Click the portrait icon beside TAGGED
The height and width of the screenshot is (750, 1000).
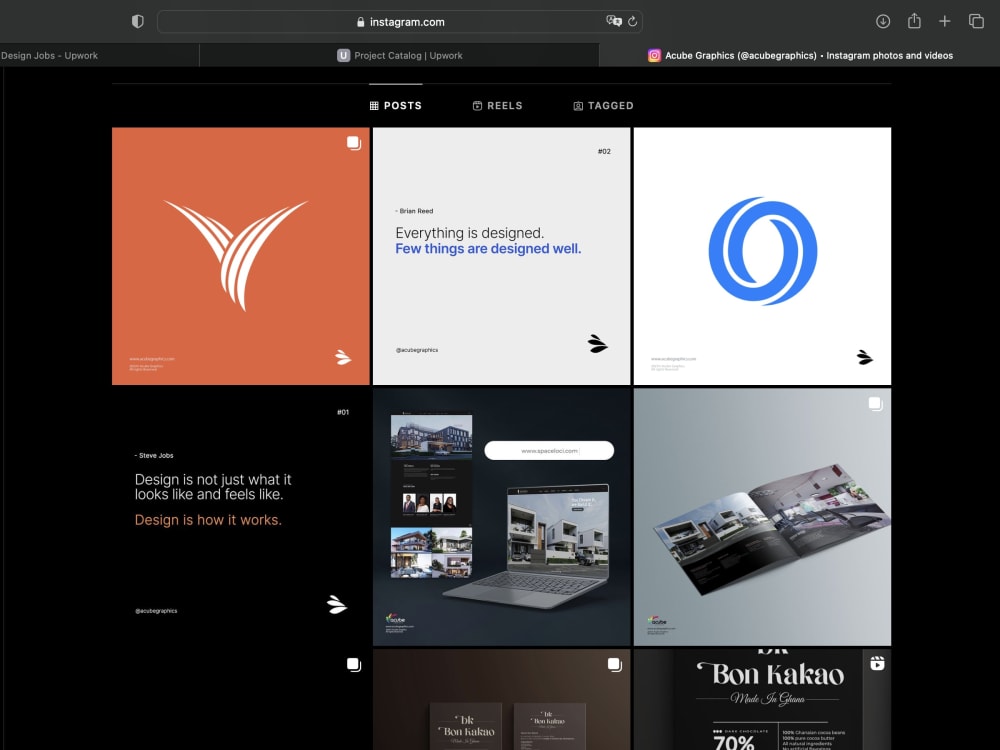577,105
